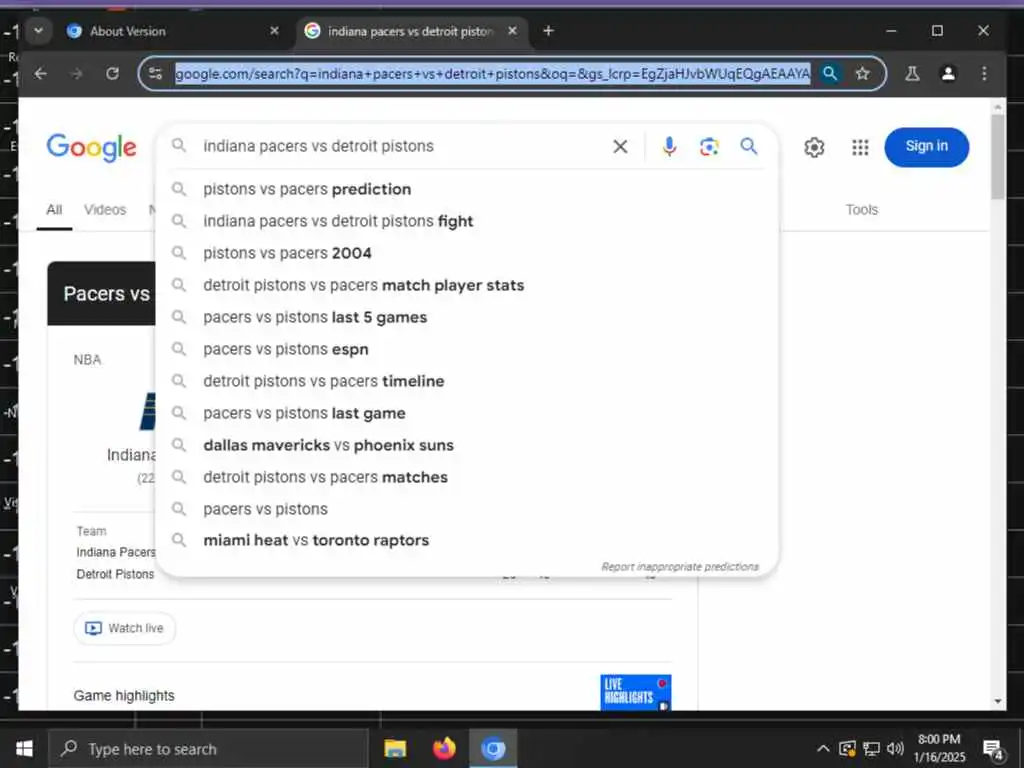Open the Chrome Labs flask icon
This screenshot has height=768, width=1024.
pos(912,74)
